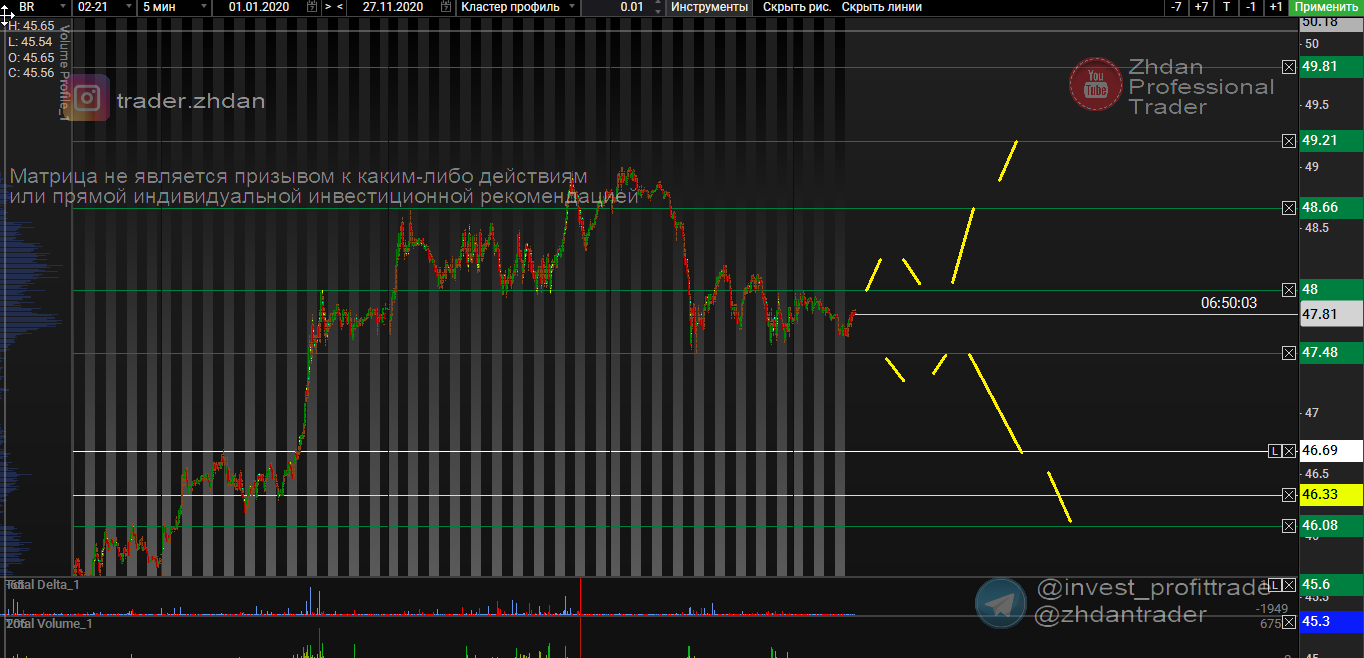Remove the 49.81 level line via X
Image resolution: width=1364 pixels, height=658 pixels.
1289,67
